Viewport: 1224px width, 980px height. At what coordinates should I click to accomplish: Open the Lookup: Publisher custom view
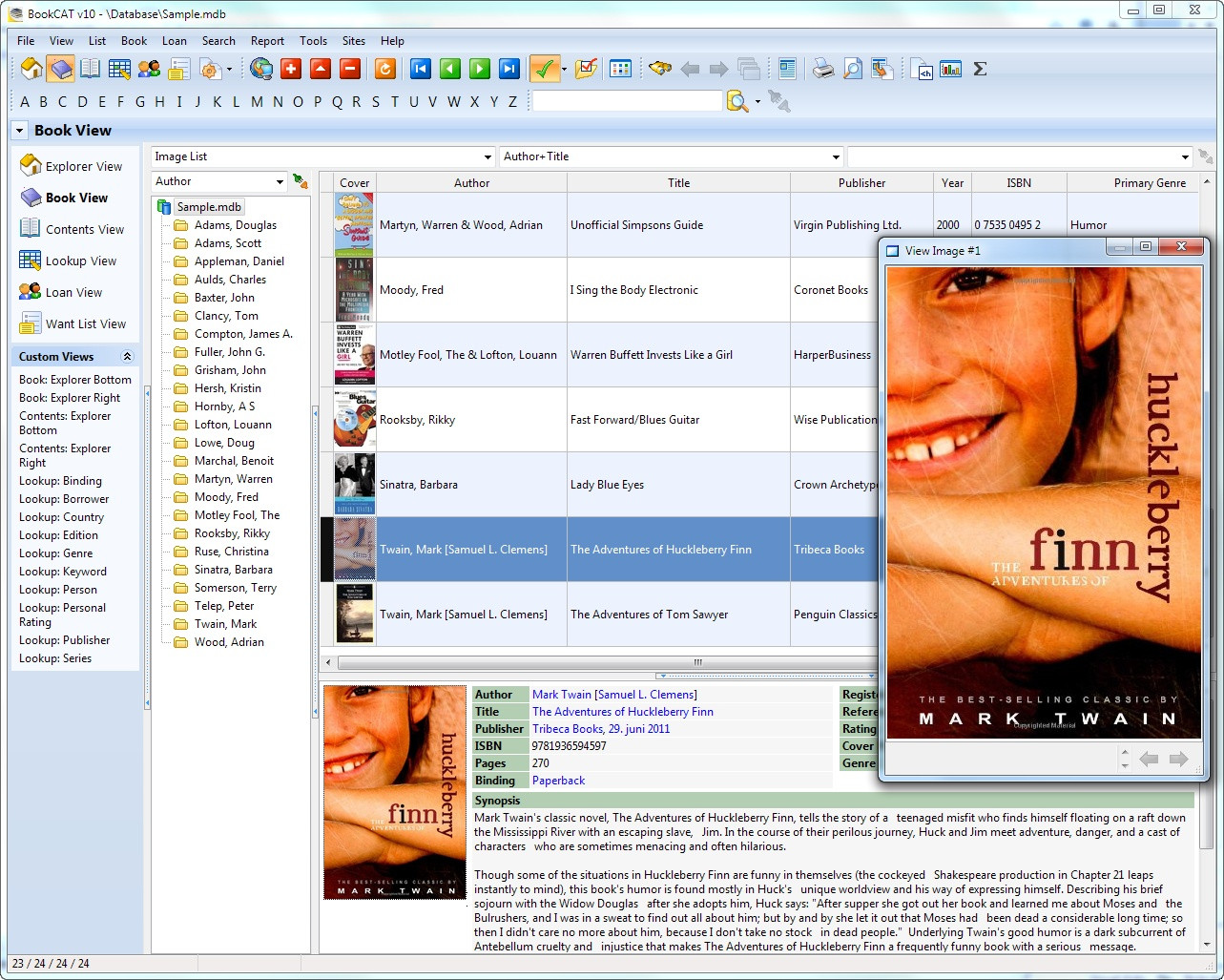tap(64, 640)
